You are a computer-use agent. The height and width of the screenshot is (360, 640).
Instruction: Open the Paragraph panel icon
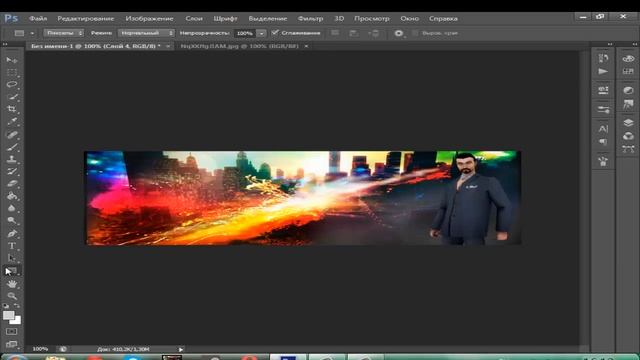click(603, 142)
